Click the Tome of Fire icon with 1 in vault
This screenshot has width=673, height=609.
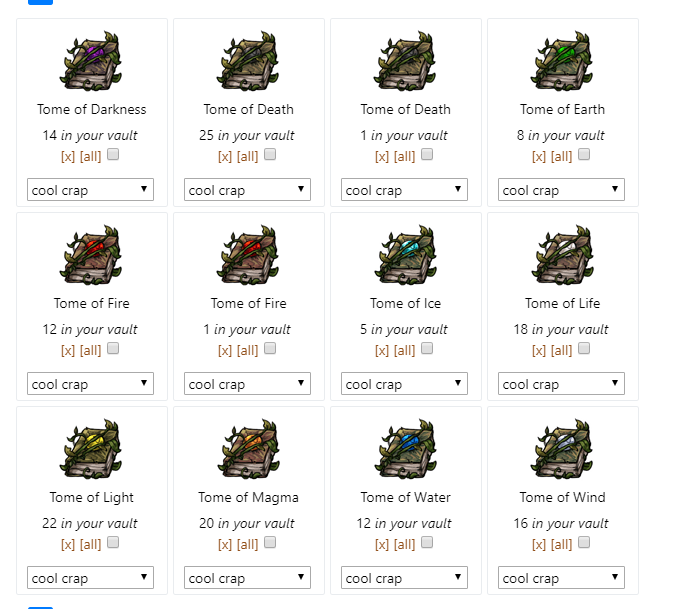[x=248, y=255]
